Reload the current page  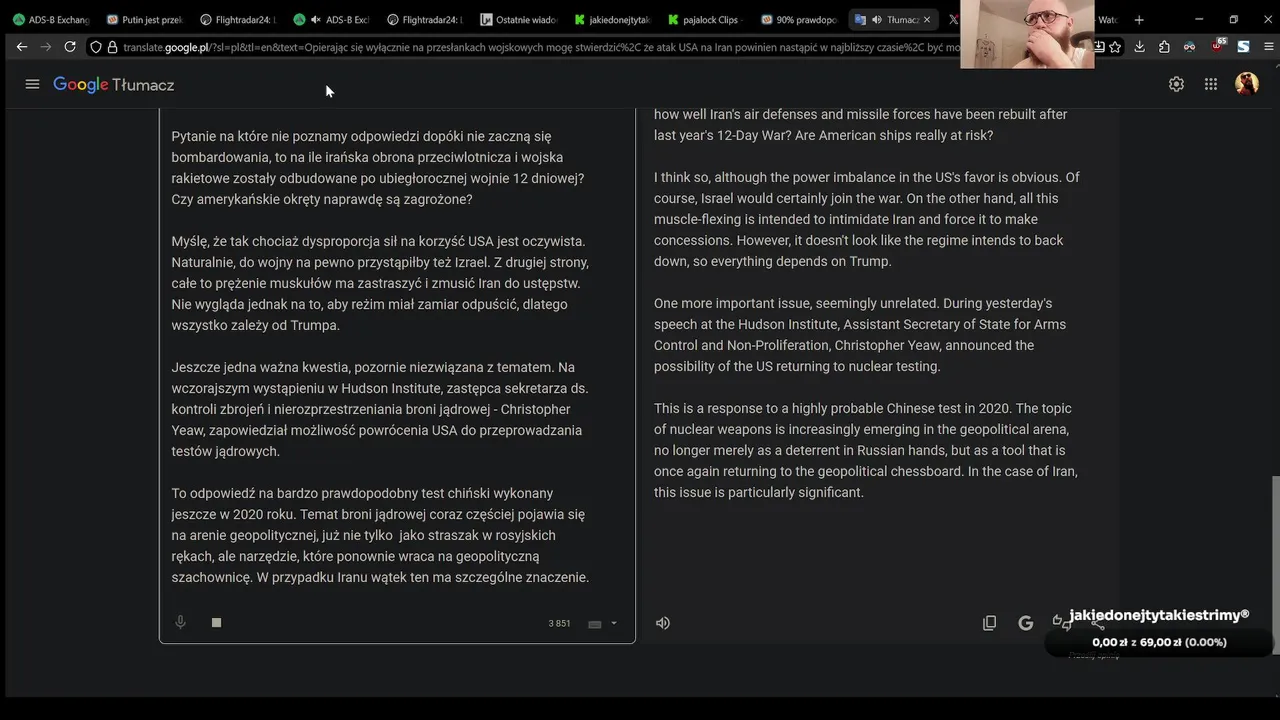pyautogui.click(x=70, y=46)
